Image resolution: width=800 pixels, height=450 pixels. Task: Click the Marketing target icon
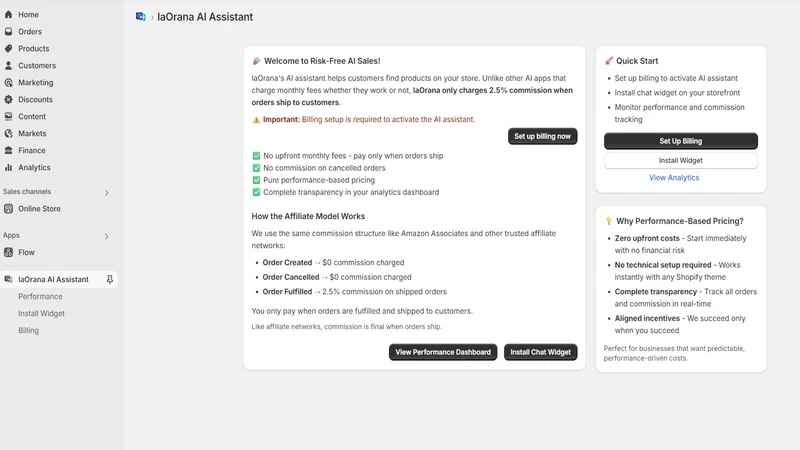coord(8,82)
